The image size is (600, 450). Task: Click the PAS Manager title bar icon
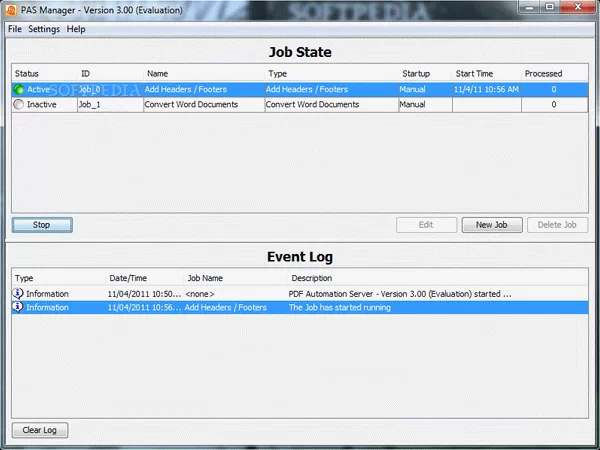[11, 10]
